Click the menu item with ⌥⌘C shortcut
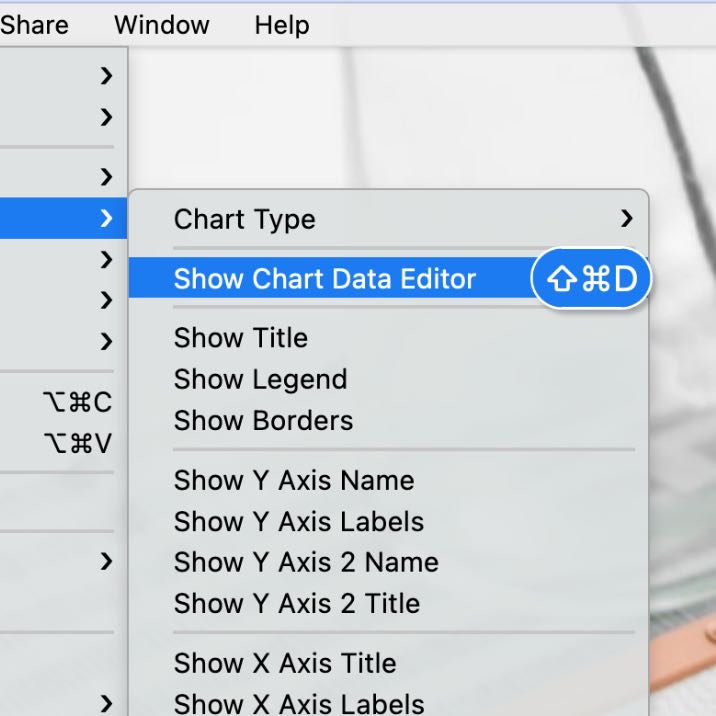This screenshot has height=716, width=716. pos(60,402)
